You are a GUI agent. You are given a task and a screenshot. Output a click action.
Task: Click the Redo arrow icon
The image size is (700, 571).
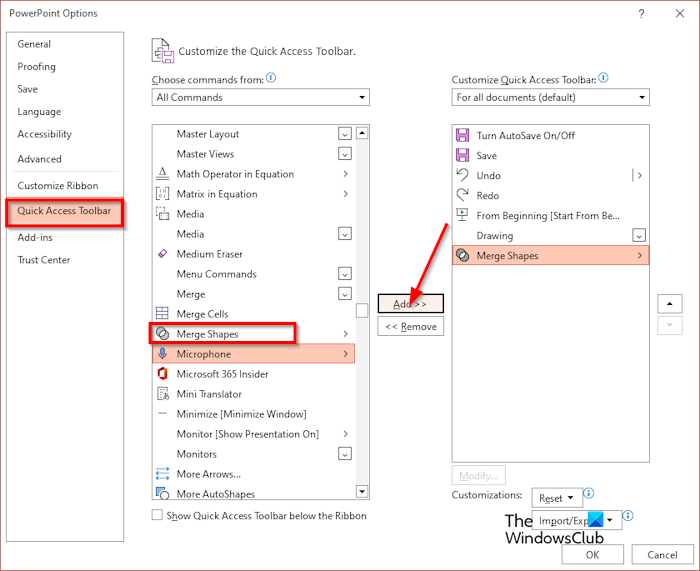pyautogui.click(x=462, y=195)
